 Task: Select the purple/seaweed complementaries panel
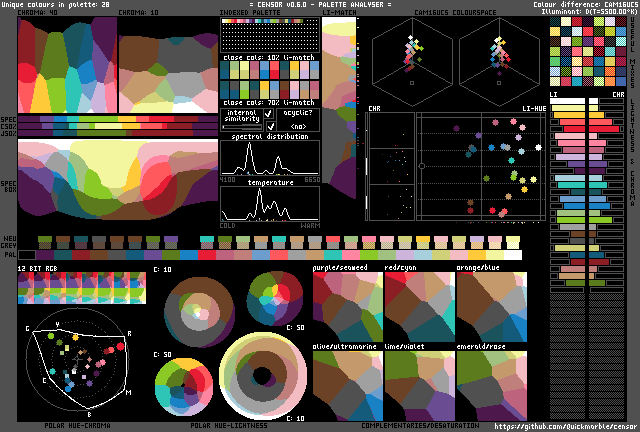click(347, 308)
